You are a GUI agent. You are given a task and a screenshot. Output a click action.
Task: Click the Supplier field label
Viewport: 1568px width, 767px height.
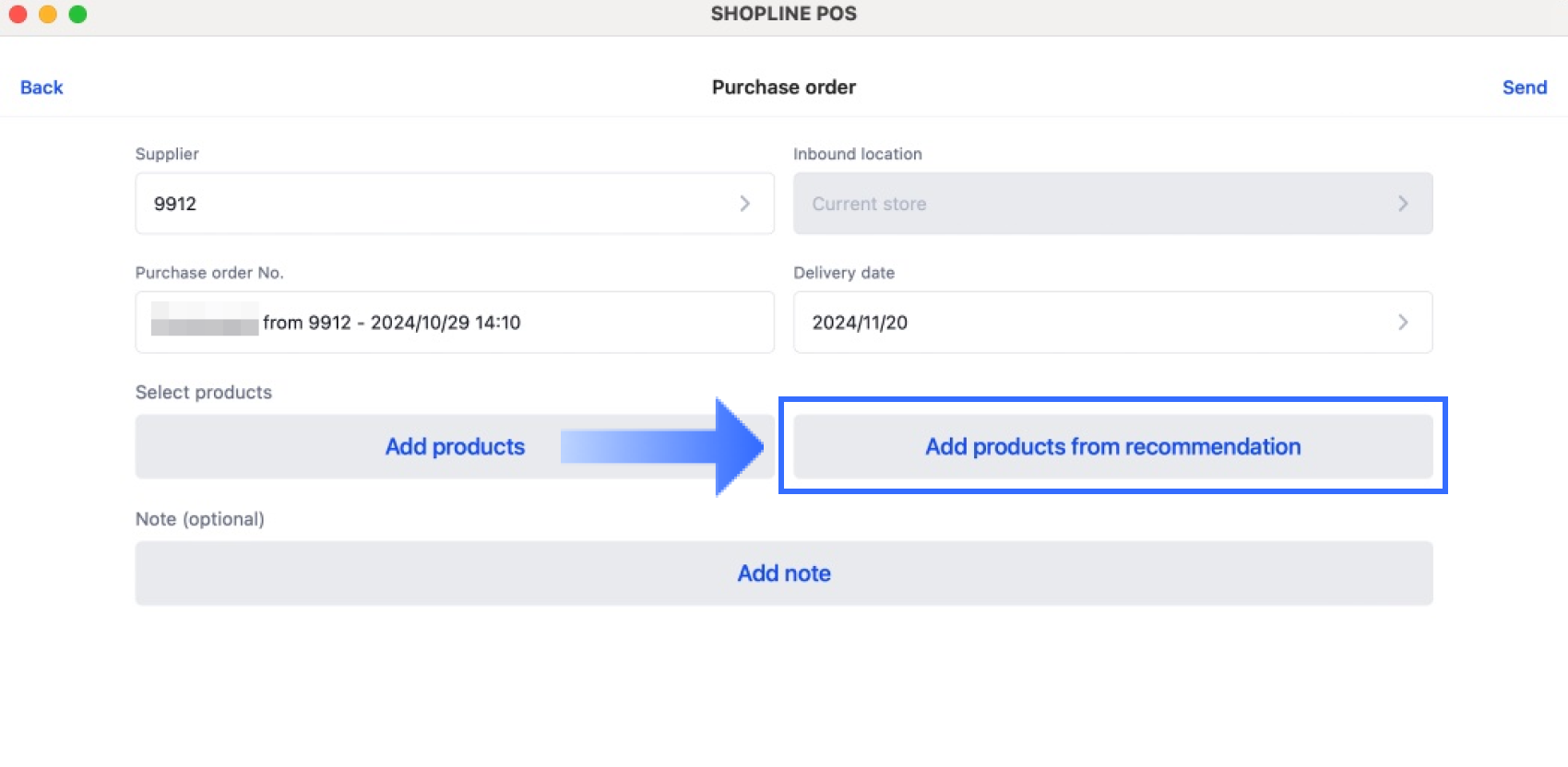(167, 154)
